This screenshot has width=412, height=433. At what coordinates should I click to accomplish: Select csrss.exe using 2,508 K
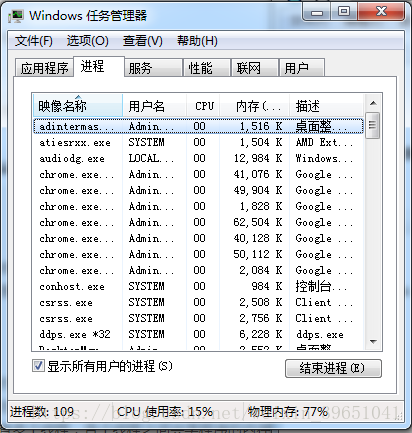[198, 302]
